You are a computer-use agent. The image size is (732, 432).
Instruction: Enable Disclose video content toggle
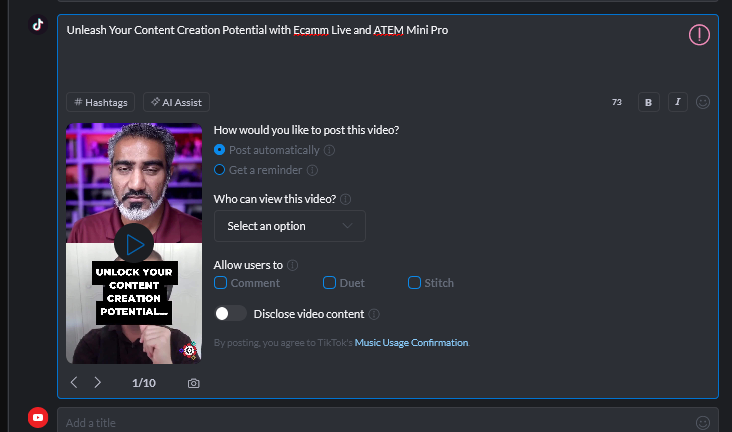pyautogui.click(x=230, y=313)
